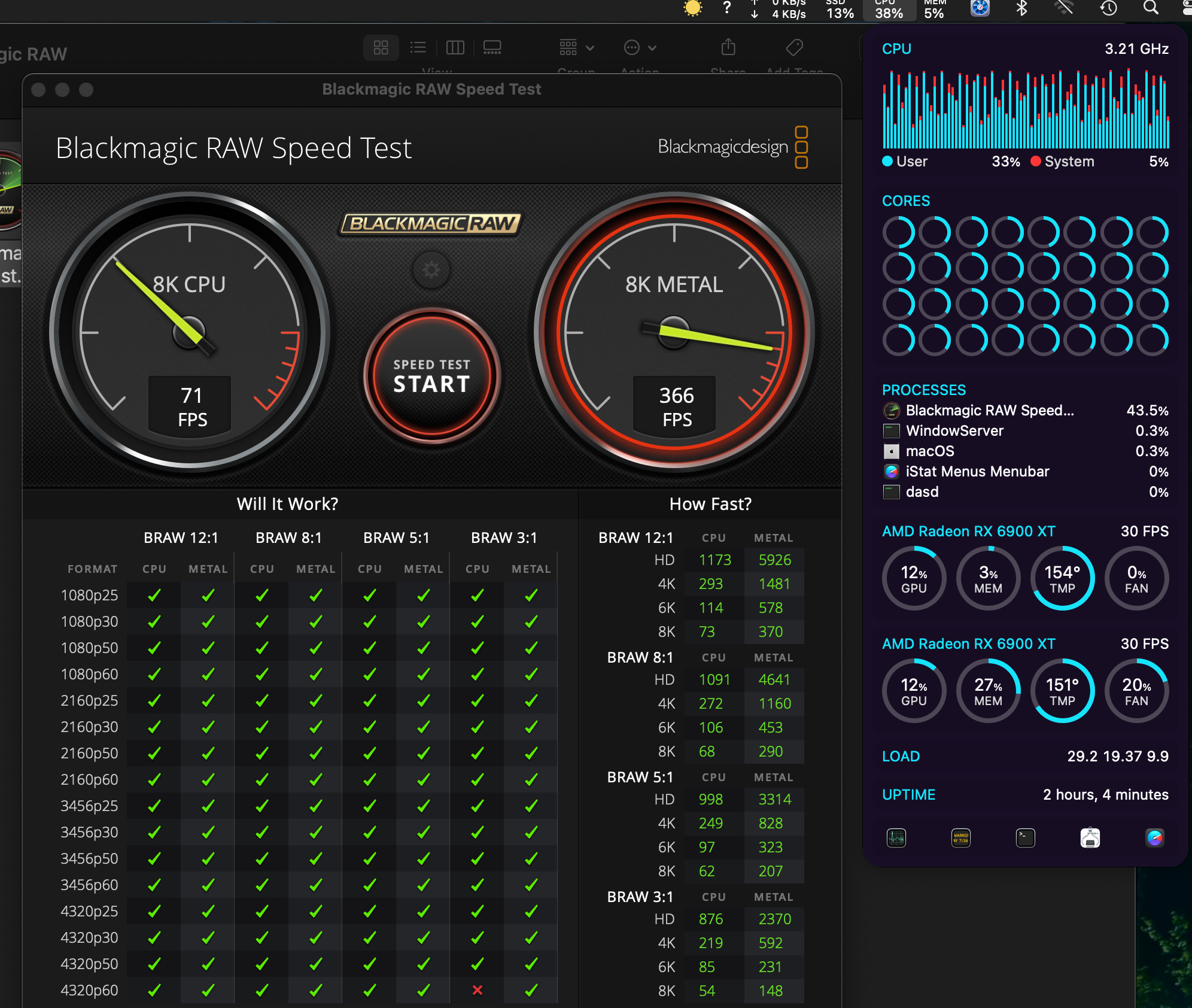Open iStat Menus app icon
Image resolution: width=1192 pixels, height=1008 pixels.
pos(1154,838)
